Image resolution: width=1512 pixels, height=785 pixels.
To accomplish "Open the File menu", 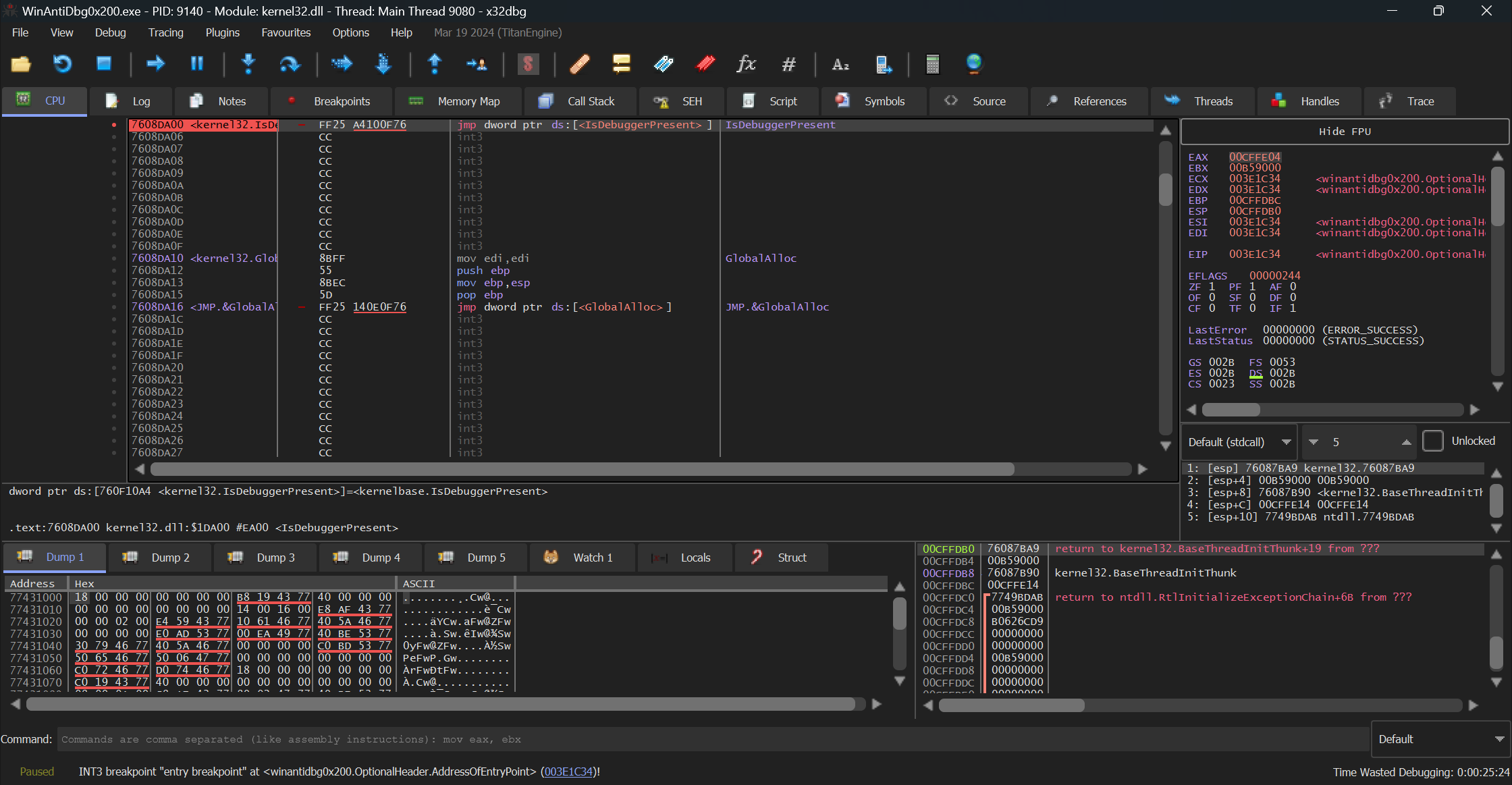I will 20,32.
